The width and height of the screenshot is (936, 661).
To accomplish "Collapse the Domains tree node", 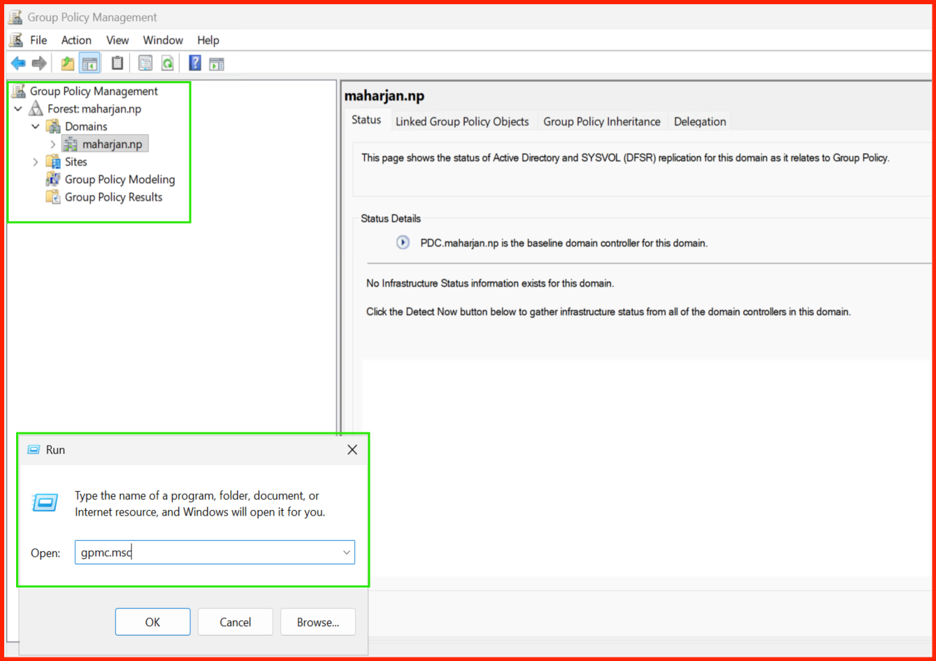I will click(x=35, y=126).
